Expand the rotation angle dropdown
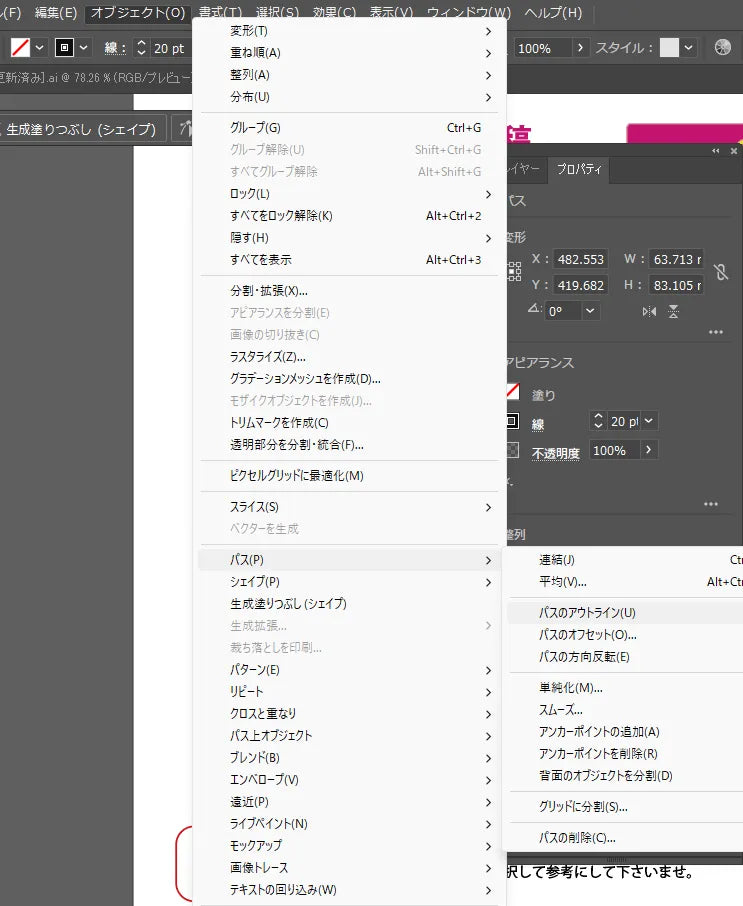The height and width of the screenshot is (906, 743). (590, 311)
